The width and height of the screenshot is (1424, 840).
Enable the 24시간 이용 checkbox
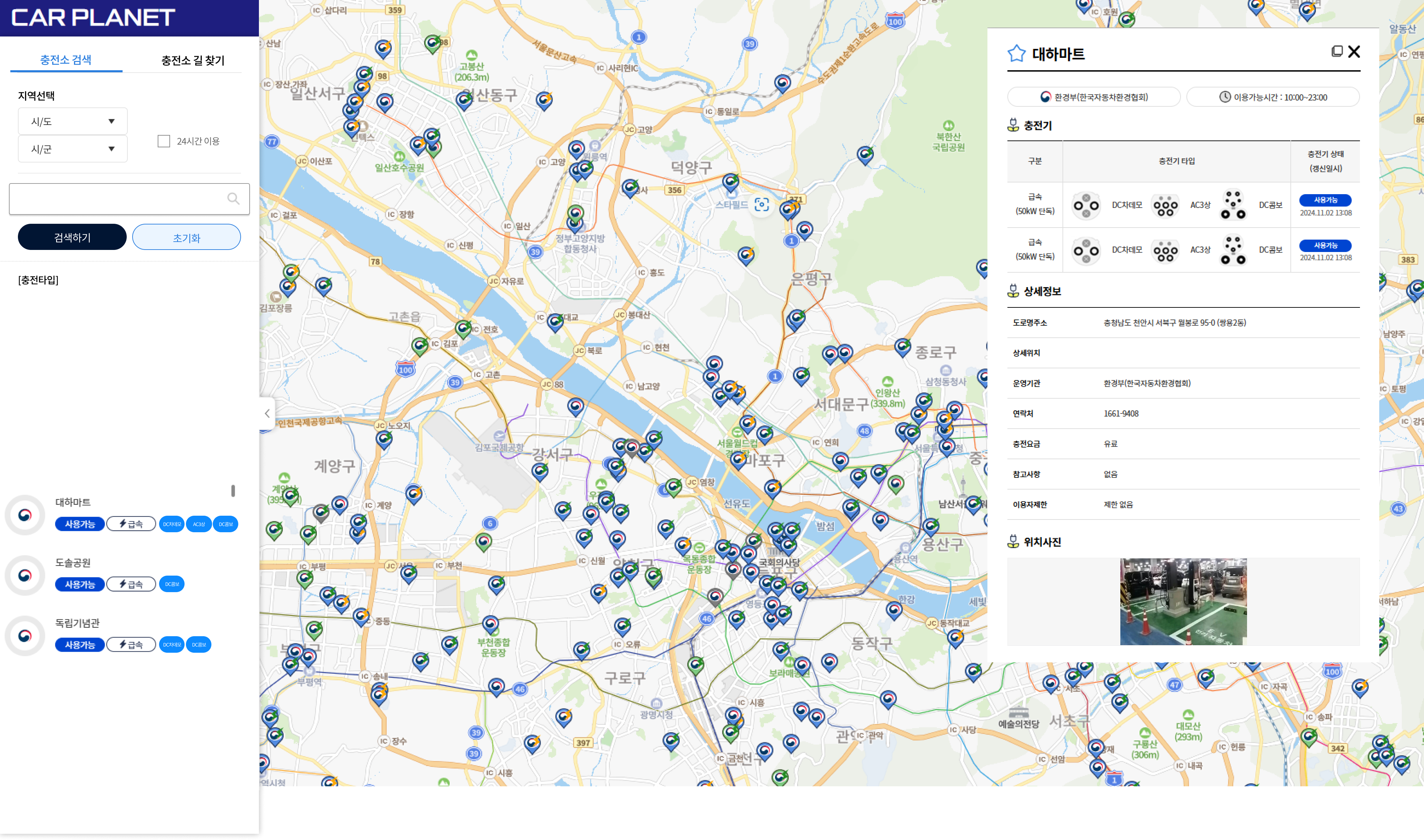click(x=164, y=141)
